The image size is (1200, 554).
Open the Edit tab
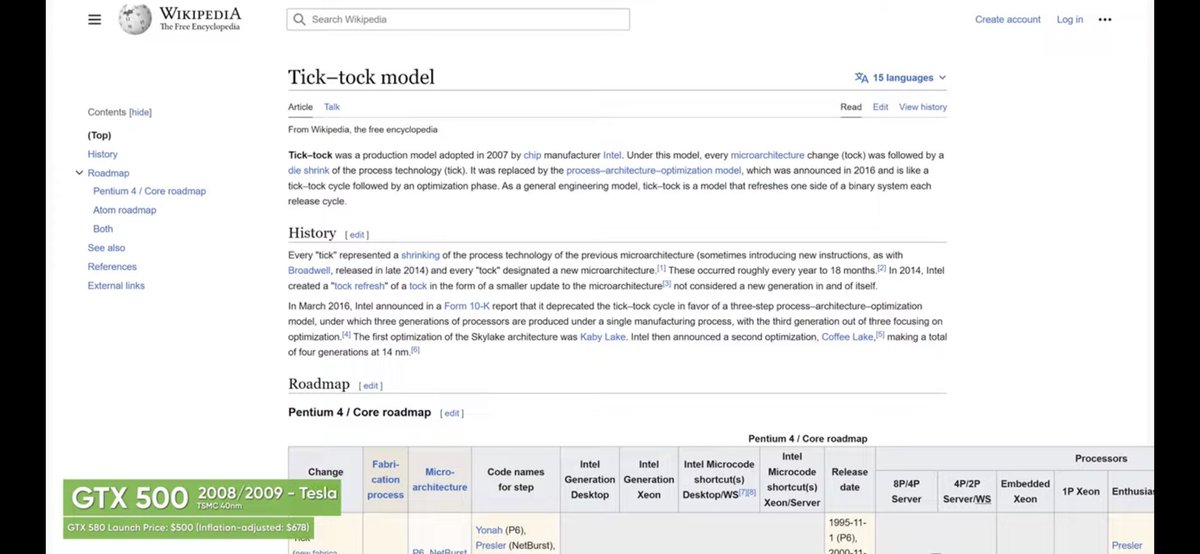tap(880, 107)
